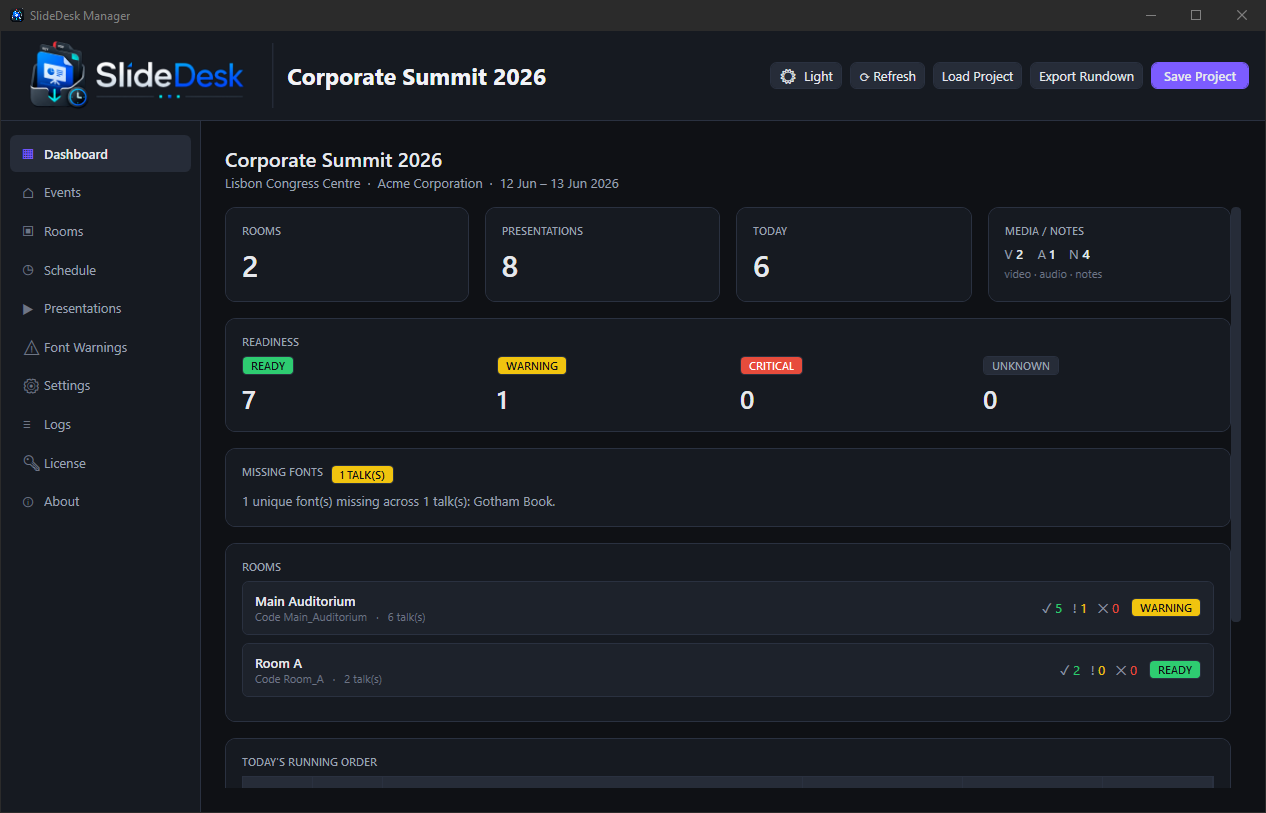Open the License page
The height and width of the screenshot is (813, 1266).
pos(100,463)
